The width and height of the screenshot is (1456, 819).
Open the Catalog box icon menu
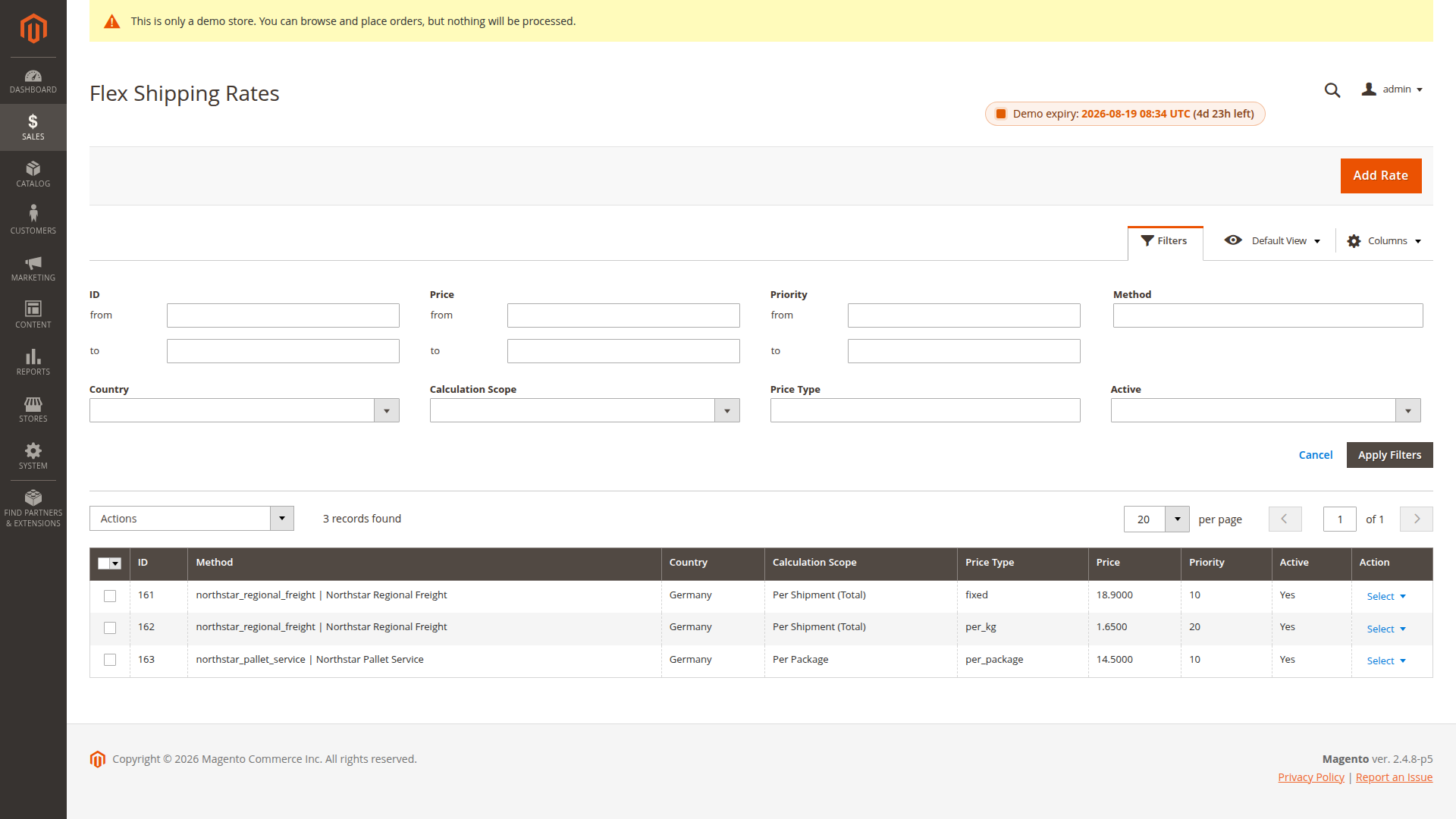33,174
